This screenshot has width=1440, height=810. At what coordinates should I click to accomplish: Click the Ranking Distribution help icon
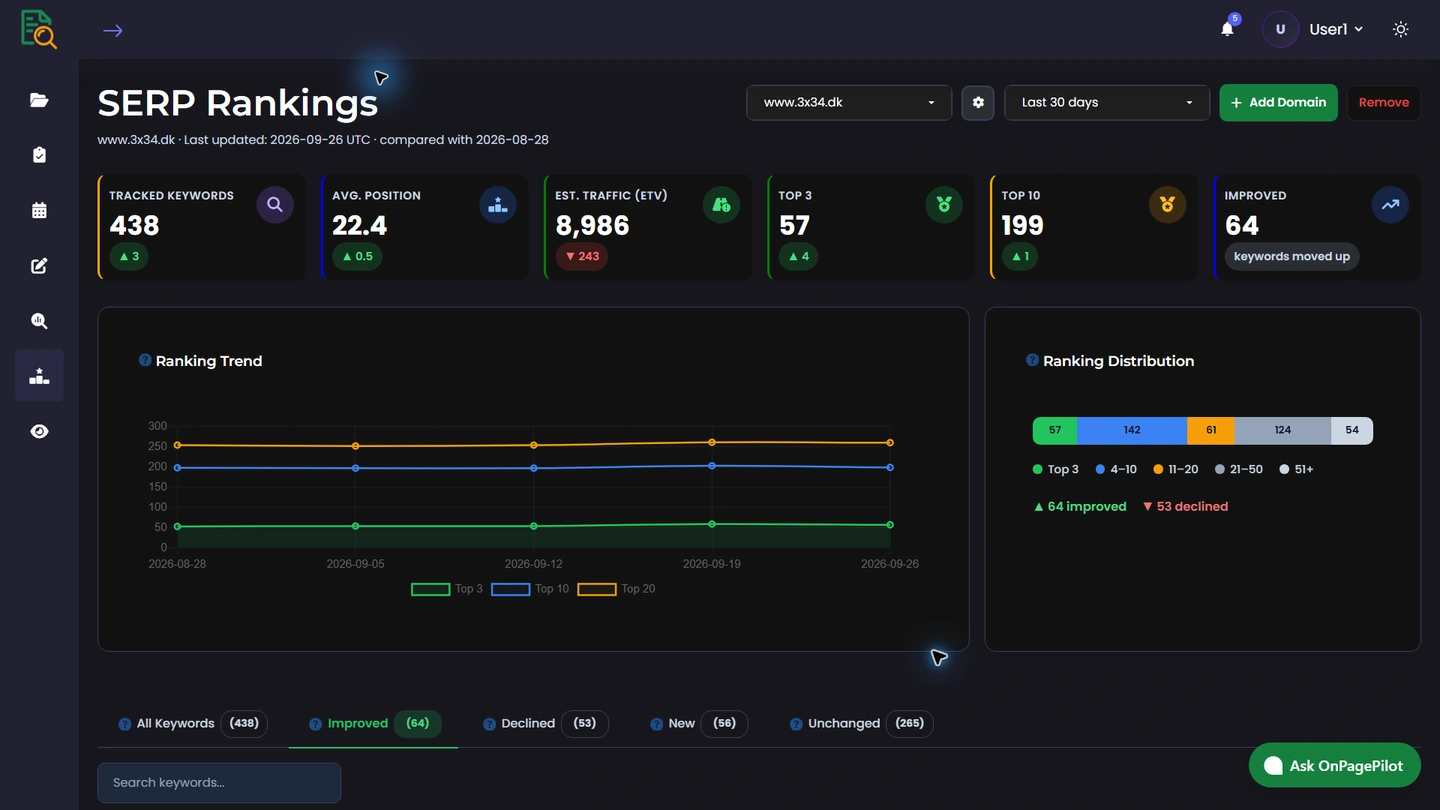click(1032, 360)
